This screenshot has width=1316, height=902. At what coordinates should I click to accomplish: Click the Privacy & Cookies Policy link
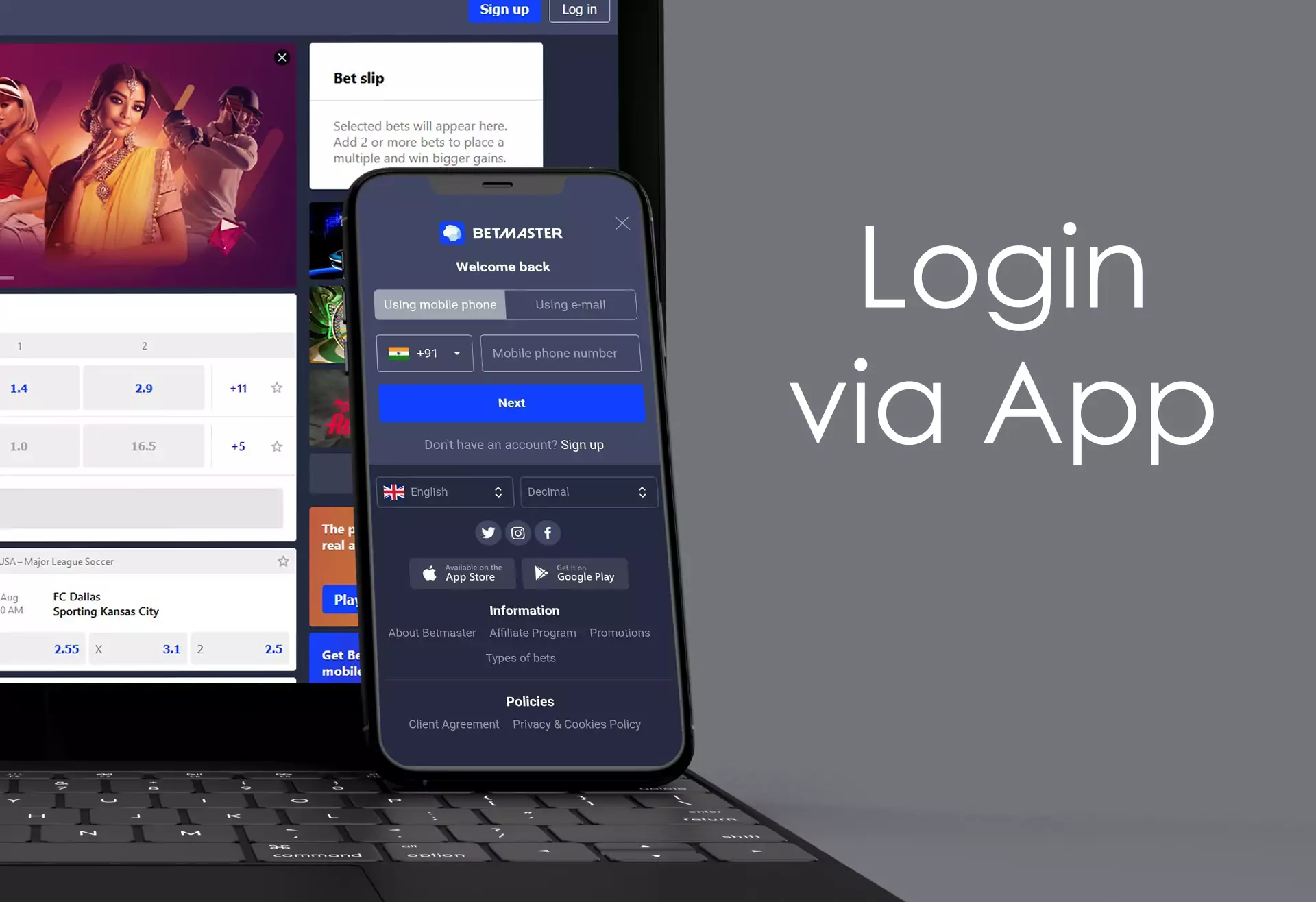(x=577, y=724)
